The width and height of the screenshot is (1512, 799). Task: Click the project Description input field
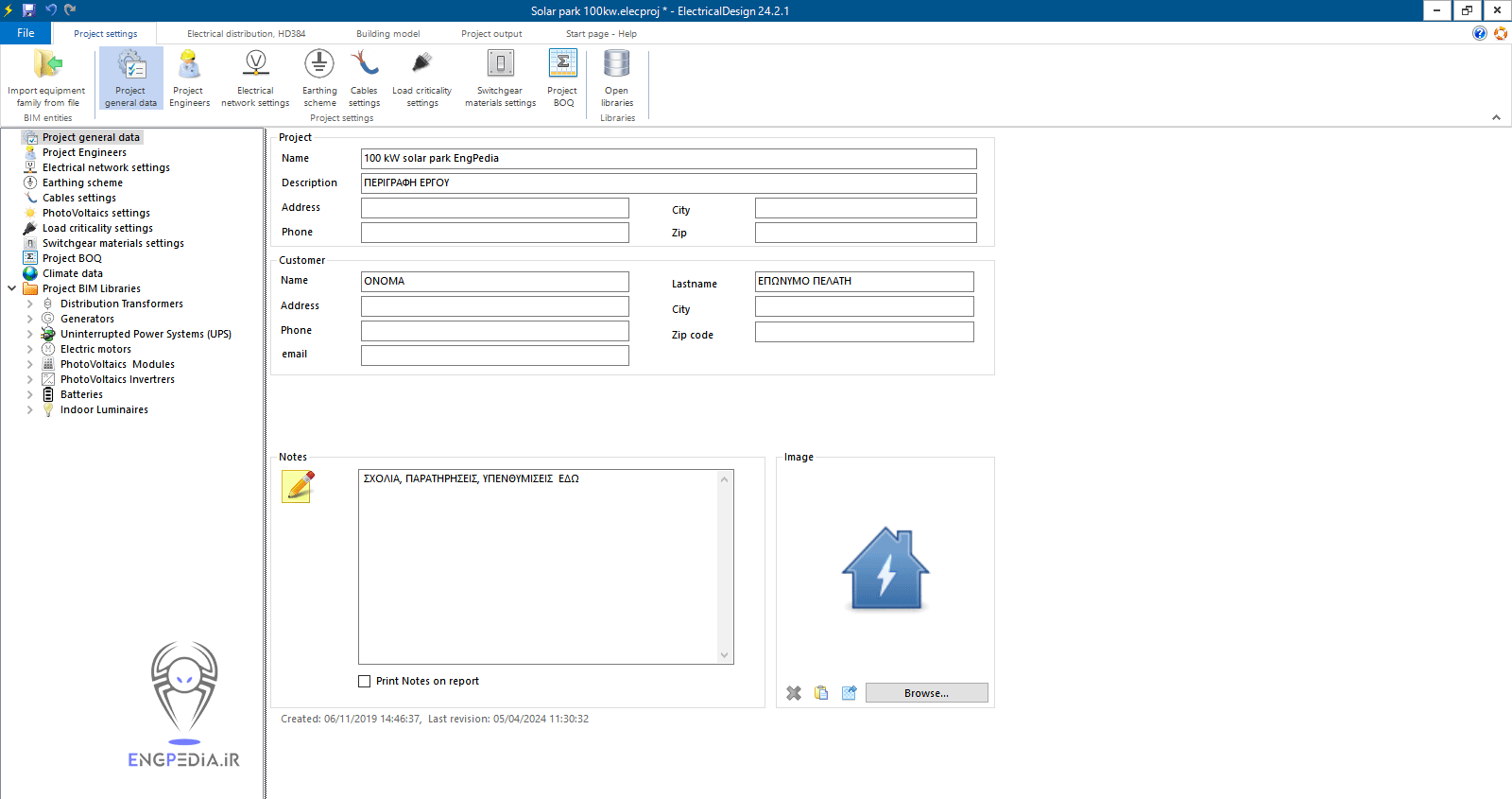(668, 183)
